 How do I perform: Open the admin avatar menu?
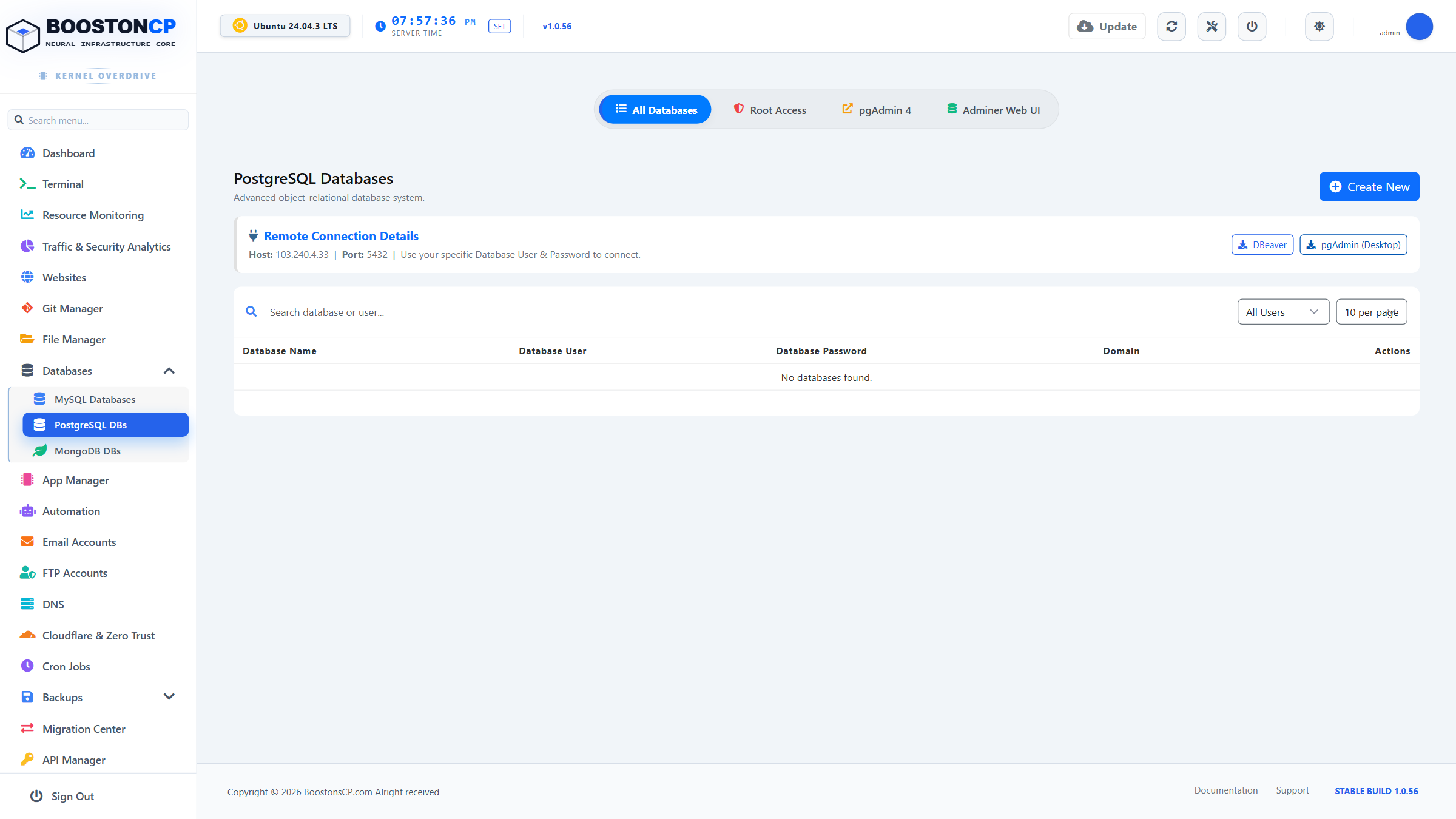tap(1419, 27)
